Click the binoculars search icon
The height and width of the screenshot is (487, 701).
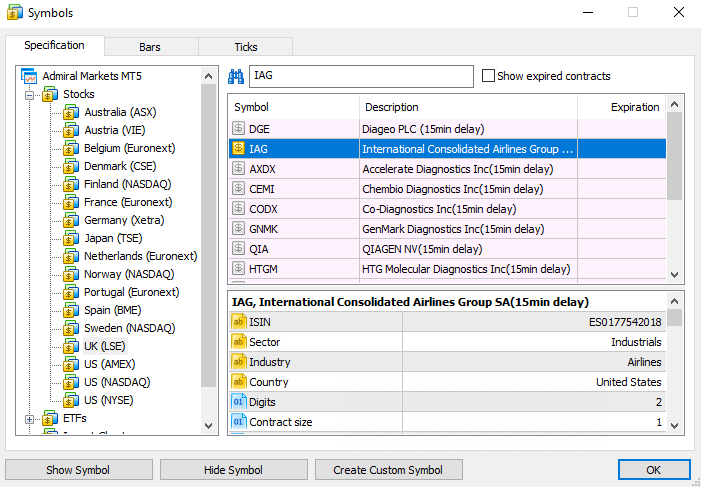236,76
